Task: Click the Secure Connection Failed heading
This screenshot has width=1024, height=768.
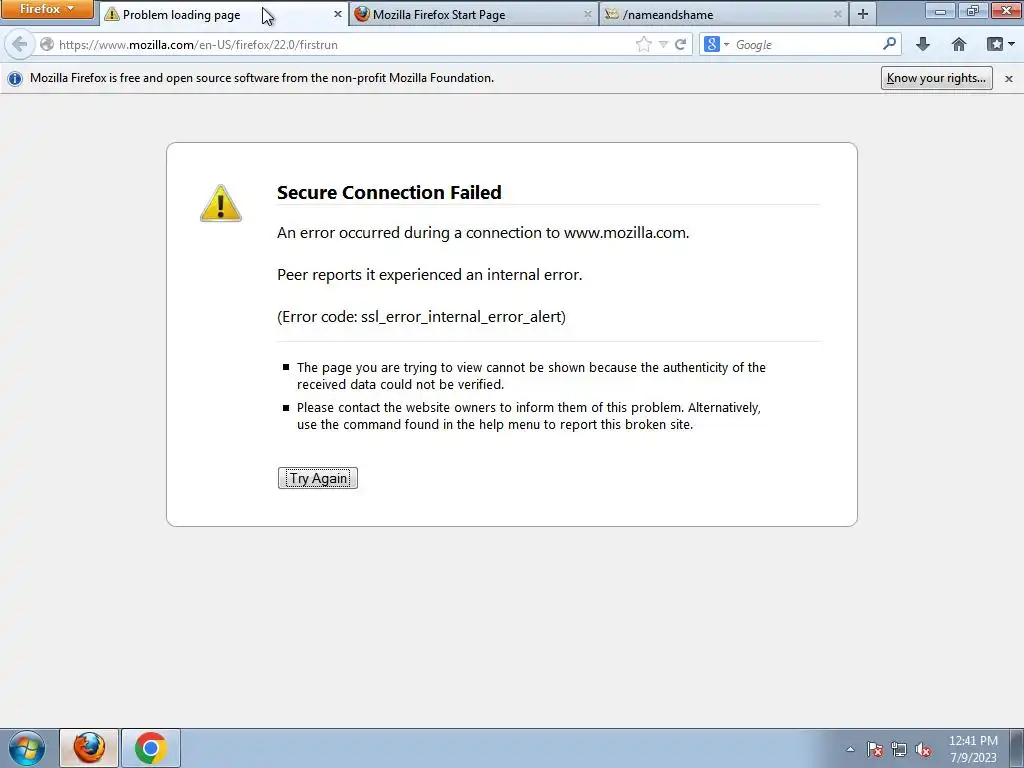Action: [x=389, y=192]
